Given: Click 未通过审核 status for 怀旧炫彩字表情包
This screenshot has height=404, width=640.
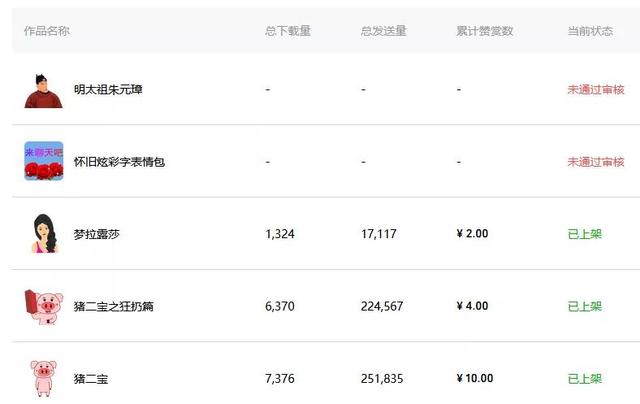Looking at the screenshot, I should pyautogui.click(x=596, y=162).
